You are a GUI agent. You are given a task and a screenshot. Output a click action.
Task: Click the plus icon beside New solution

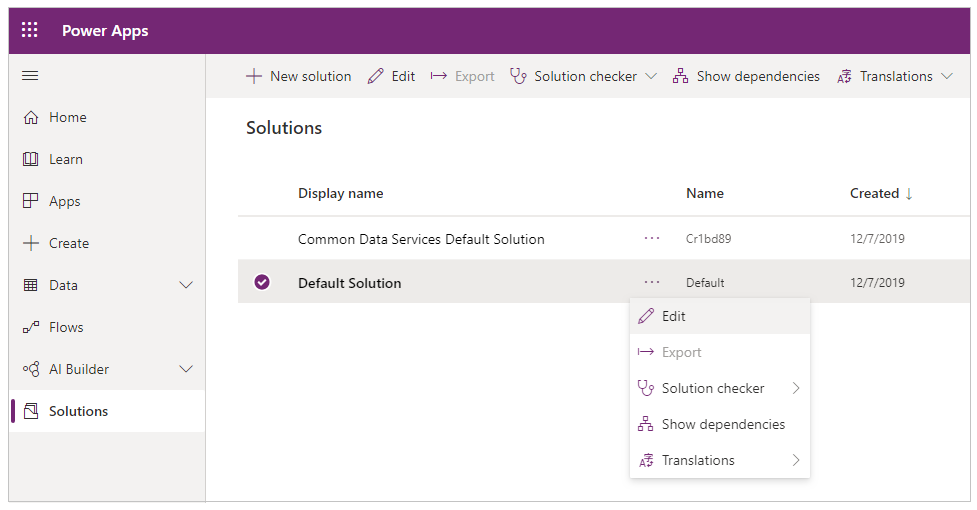(x=254, y=77)
